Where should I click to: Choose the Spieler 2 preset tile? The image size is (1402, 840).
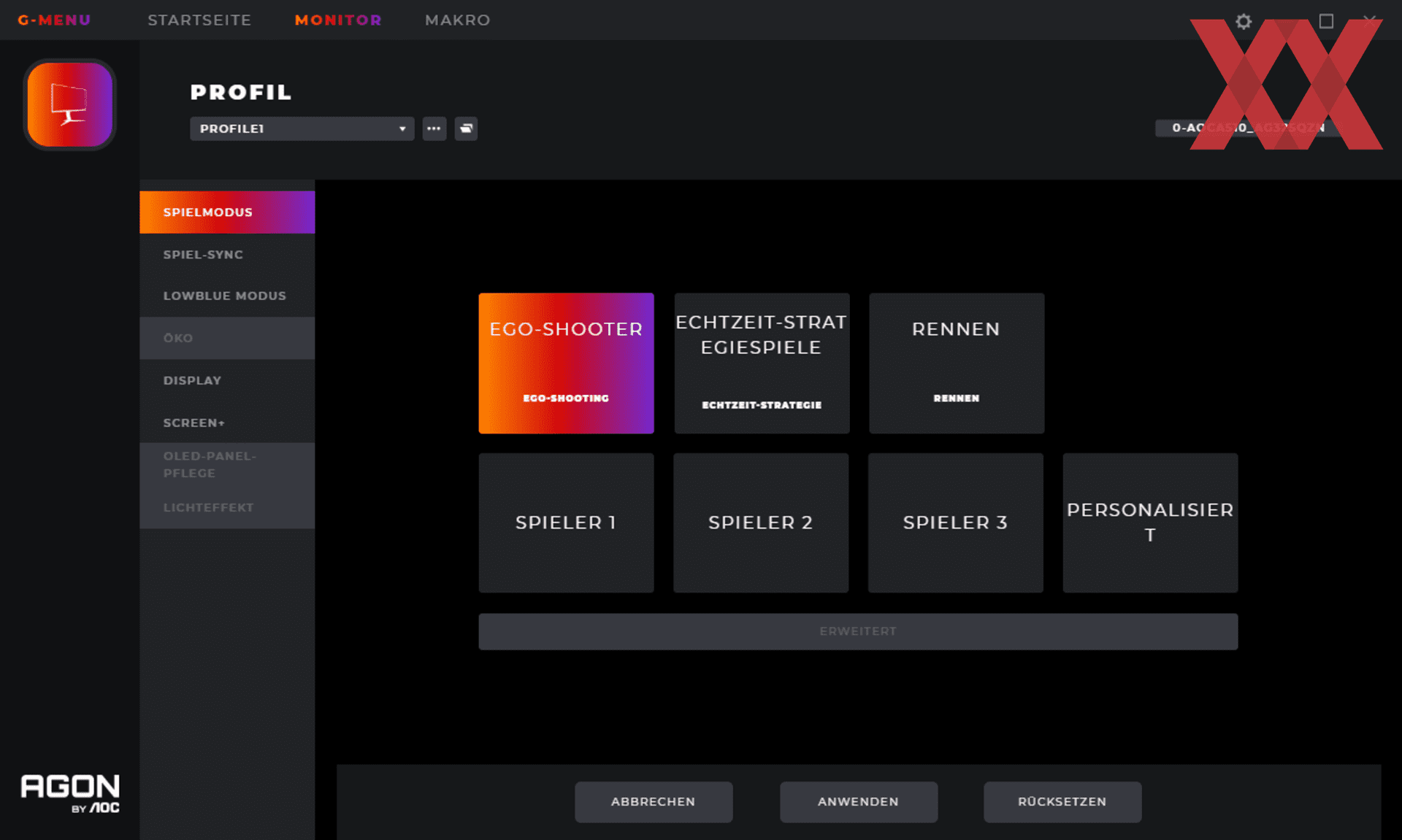click(760, 523)
